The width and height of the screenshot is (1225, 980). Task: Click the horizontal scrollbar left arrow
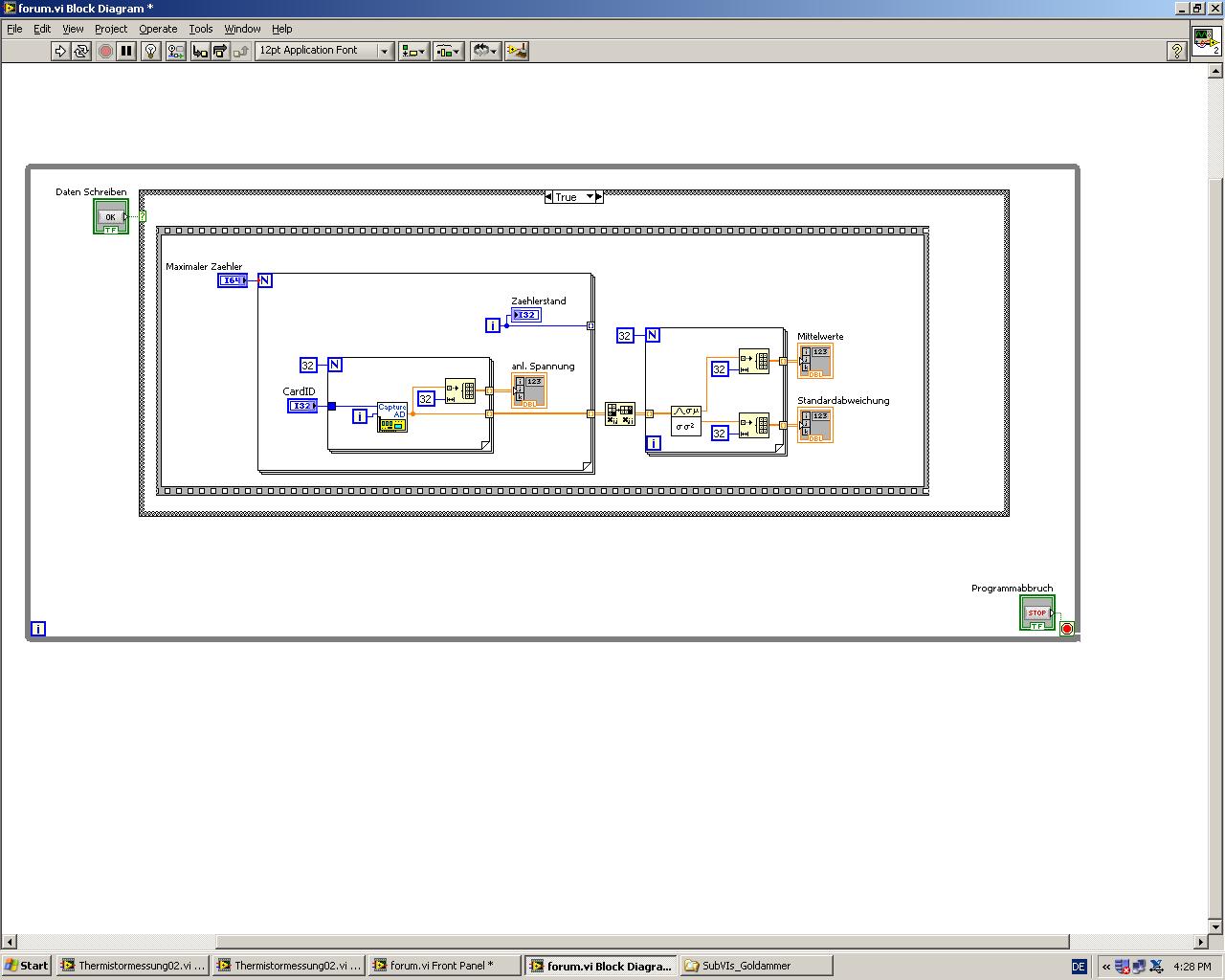(9, 942)
